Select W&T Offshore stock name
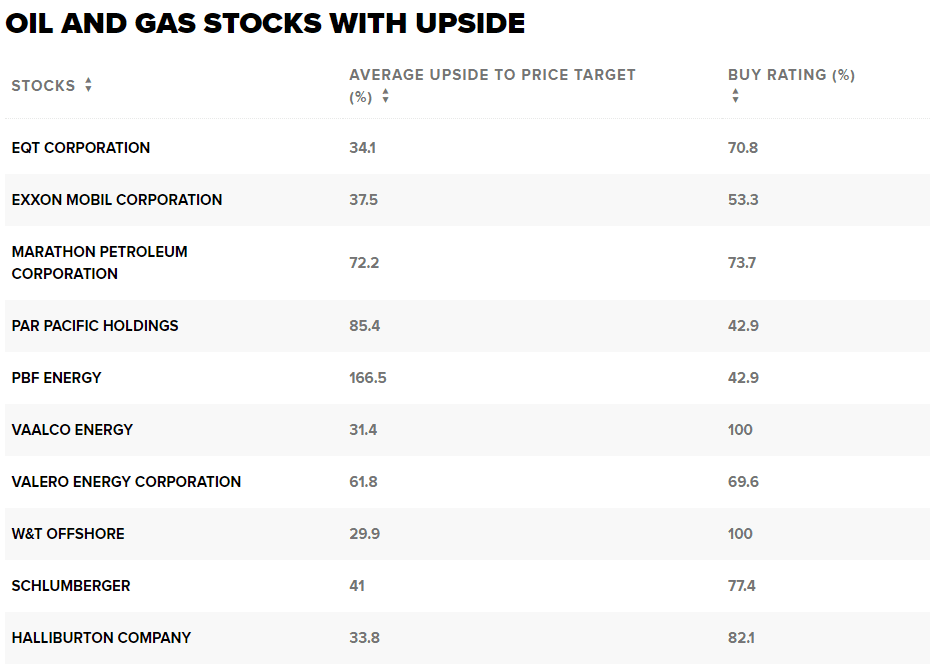930x664 pixels. click(68, 534)
